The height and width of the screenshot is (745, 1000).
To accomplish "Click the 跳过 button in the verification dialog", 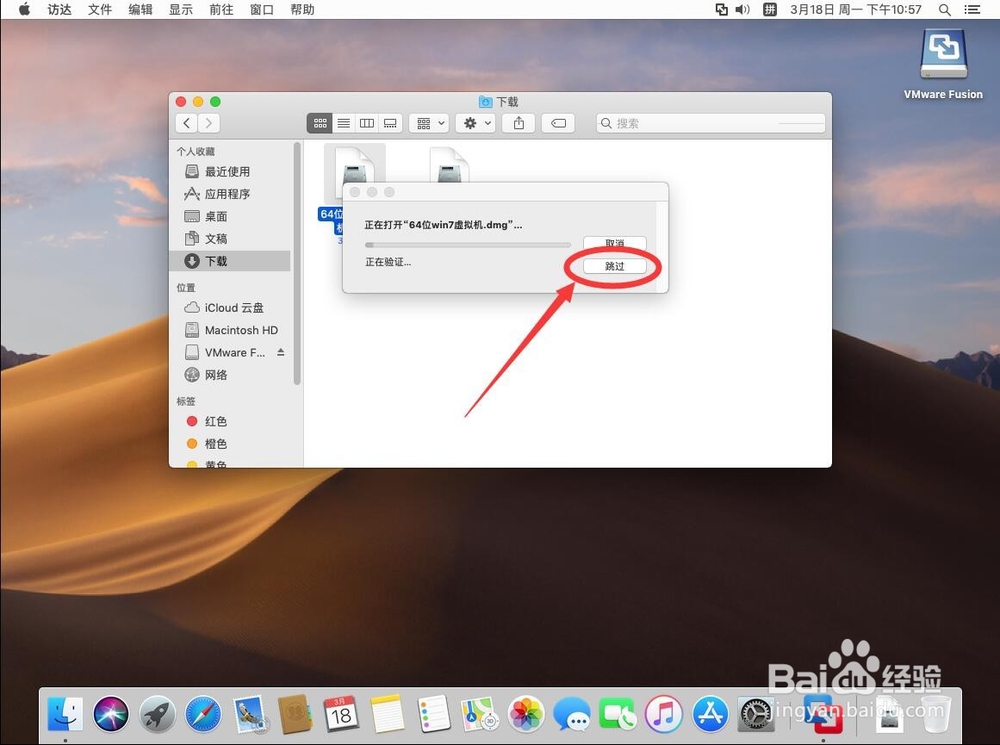I will point(613,266).
